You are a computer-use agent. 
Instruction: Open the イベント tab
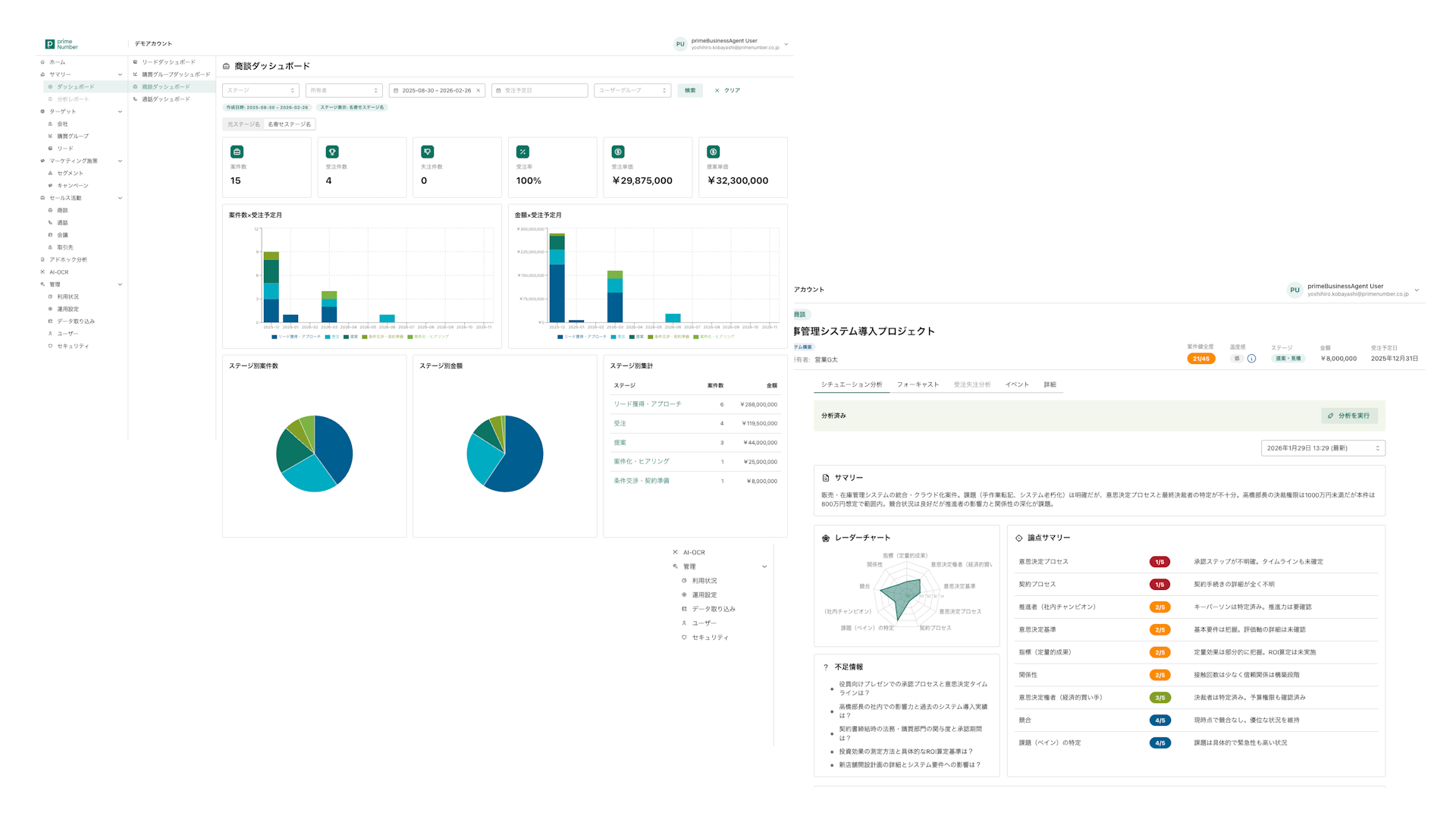(1017, 384)
